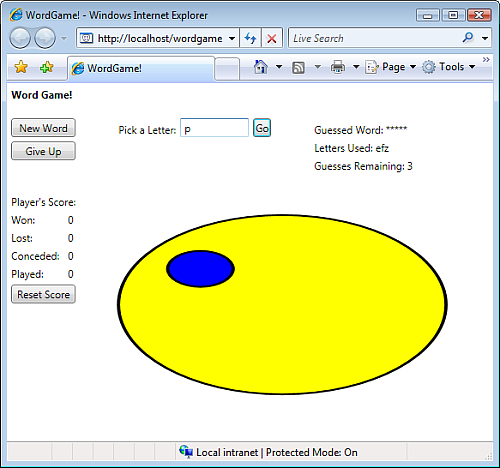Click the 'Player's Score:' label

pyautogui.click(x=44, y=202)
